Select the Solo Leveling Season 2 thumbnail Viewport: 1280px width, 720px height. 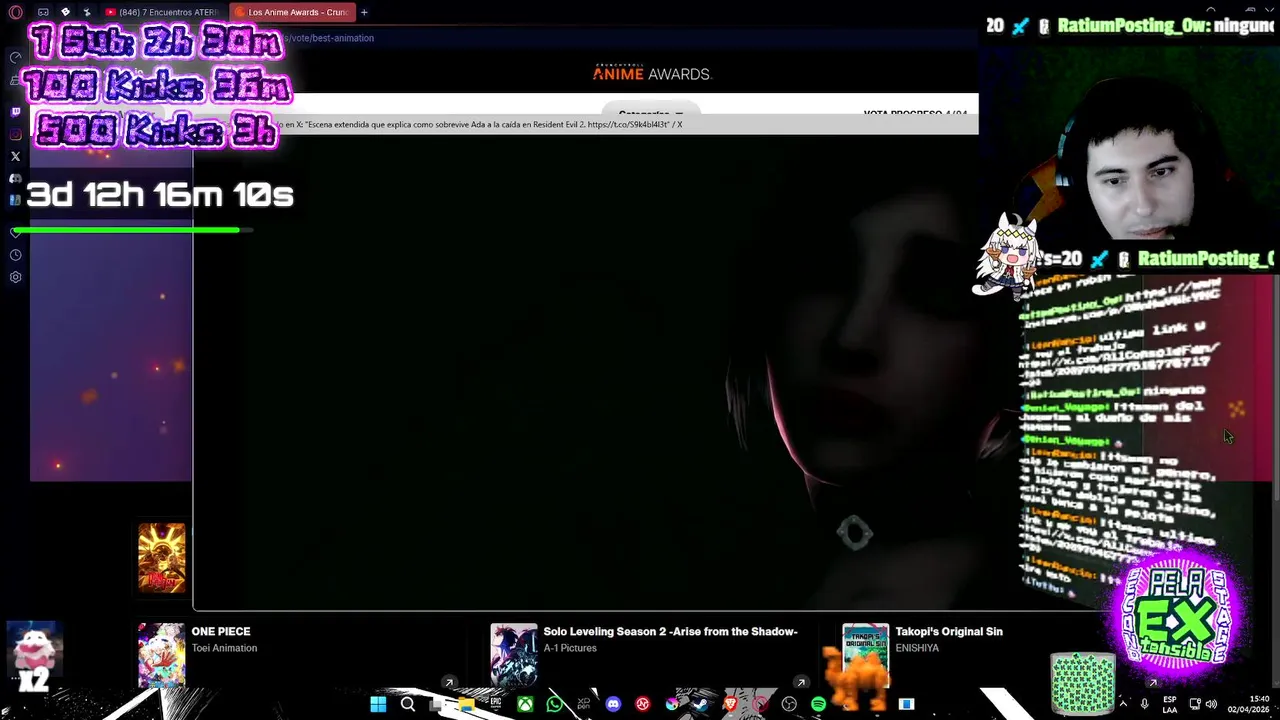(x=514, y=655)
